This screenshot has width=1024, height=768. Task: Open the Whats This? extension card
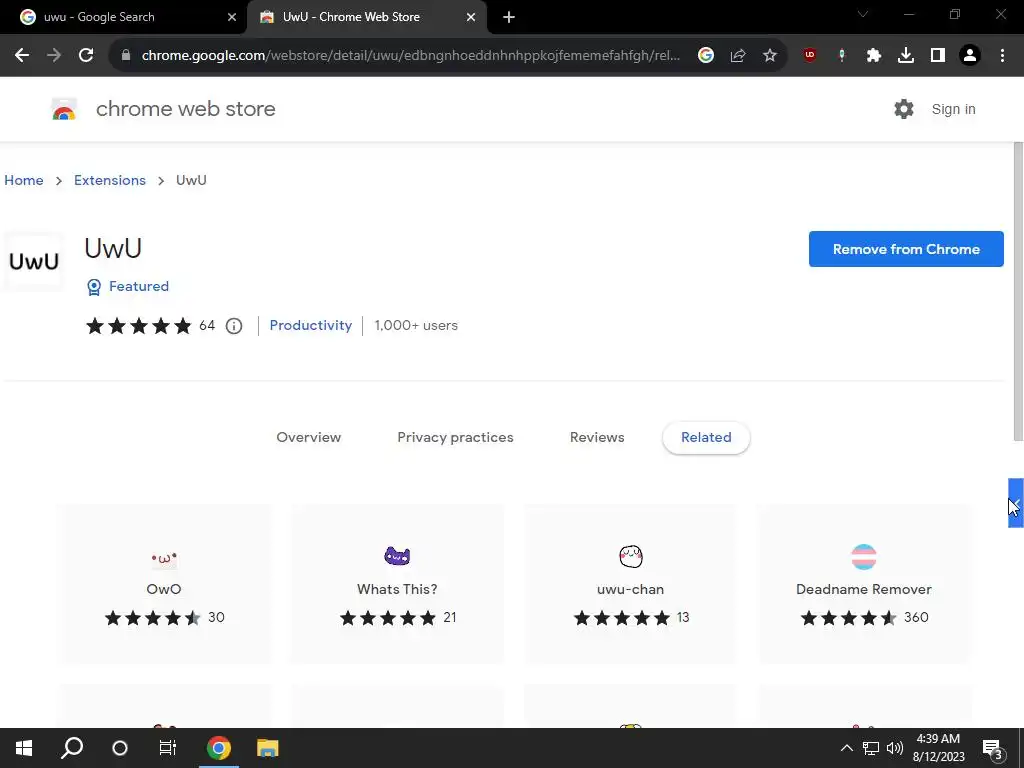click(397, 584)
